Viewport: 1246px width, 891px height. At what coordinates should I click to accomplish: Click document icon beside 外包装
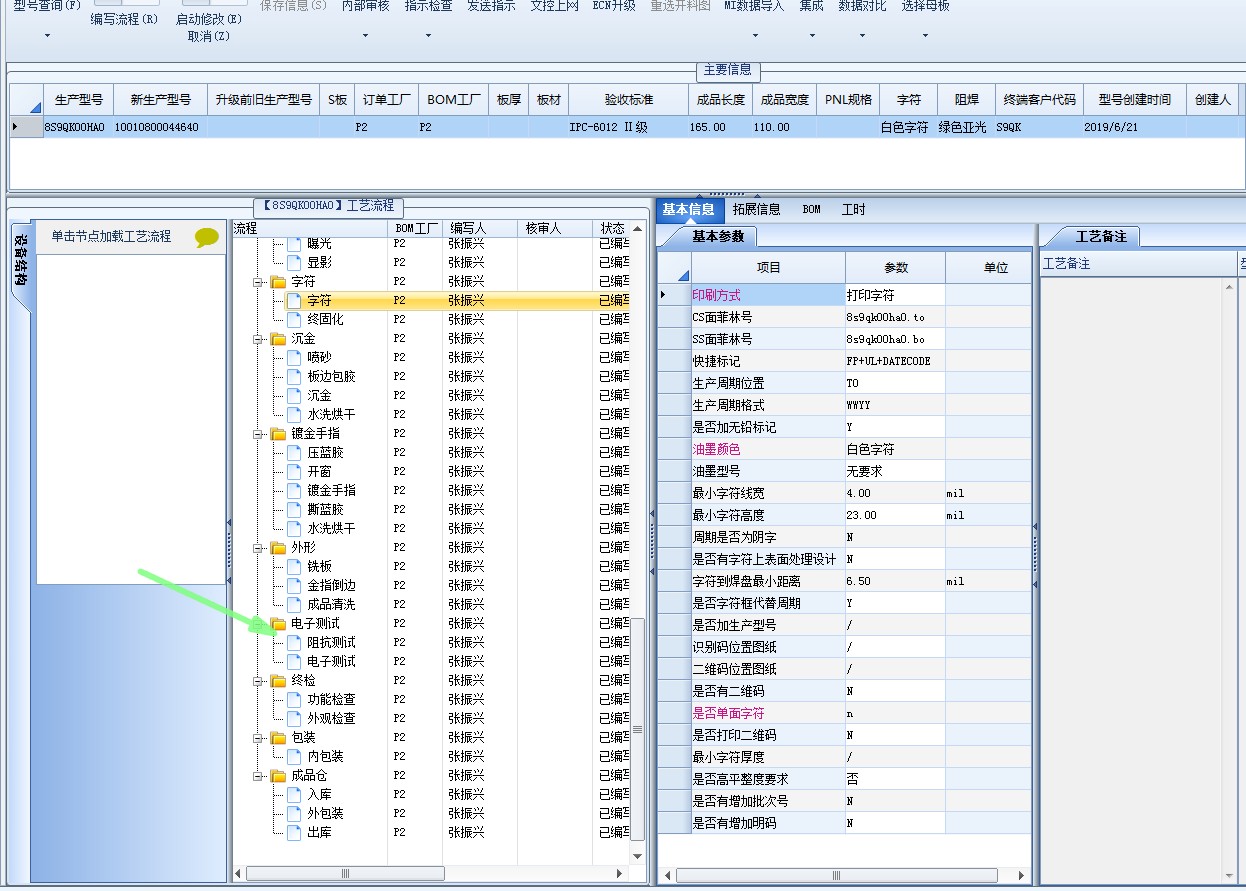[x=294, y=813]
